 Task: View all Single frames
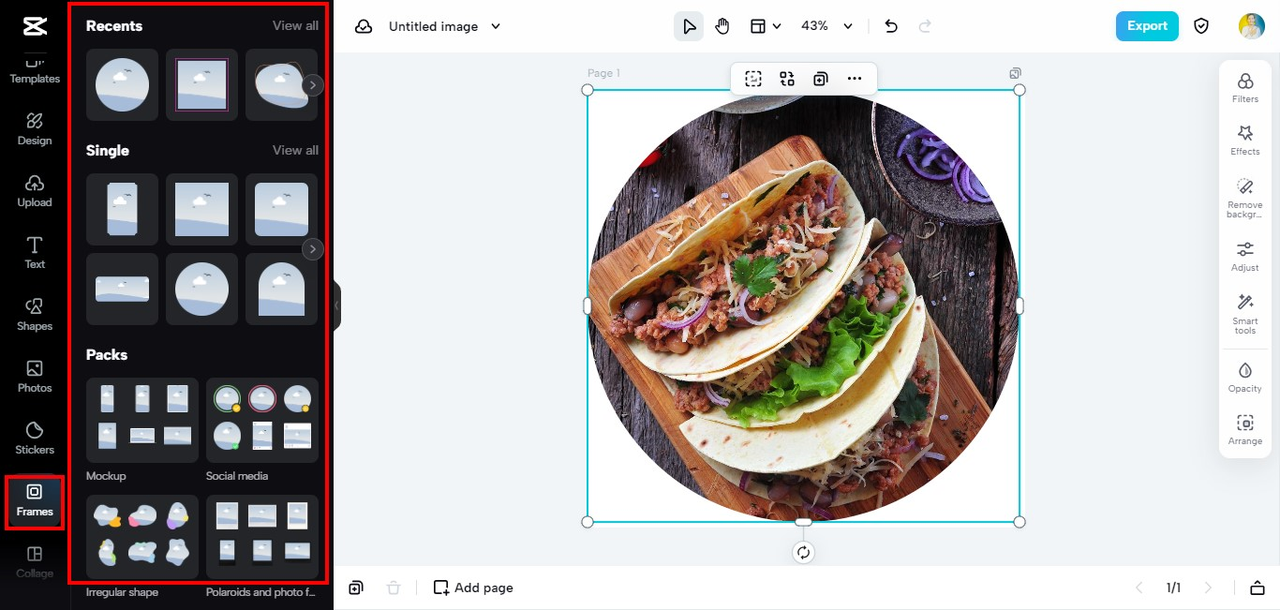[295, 150]
